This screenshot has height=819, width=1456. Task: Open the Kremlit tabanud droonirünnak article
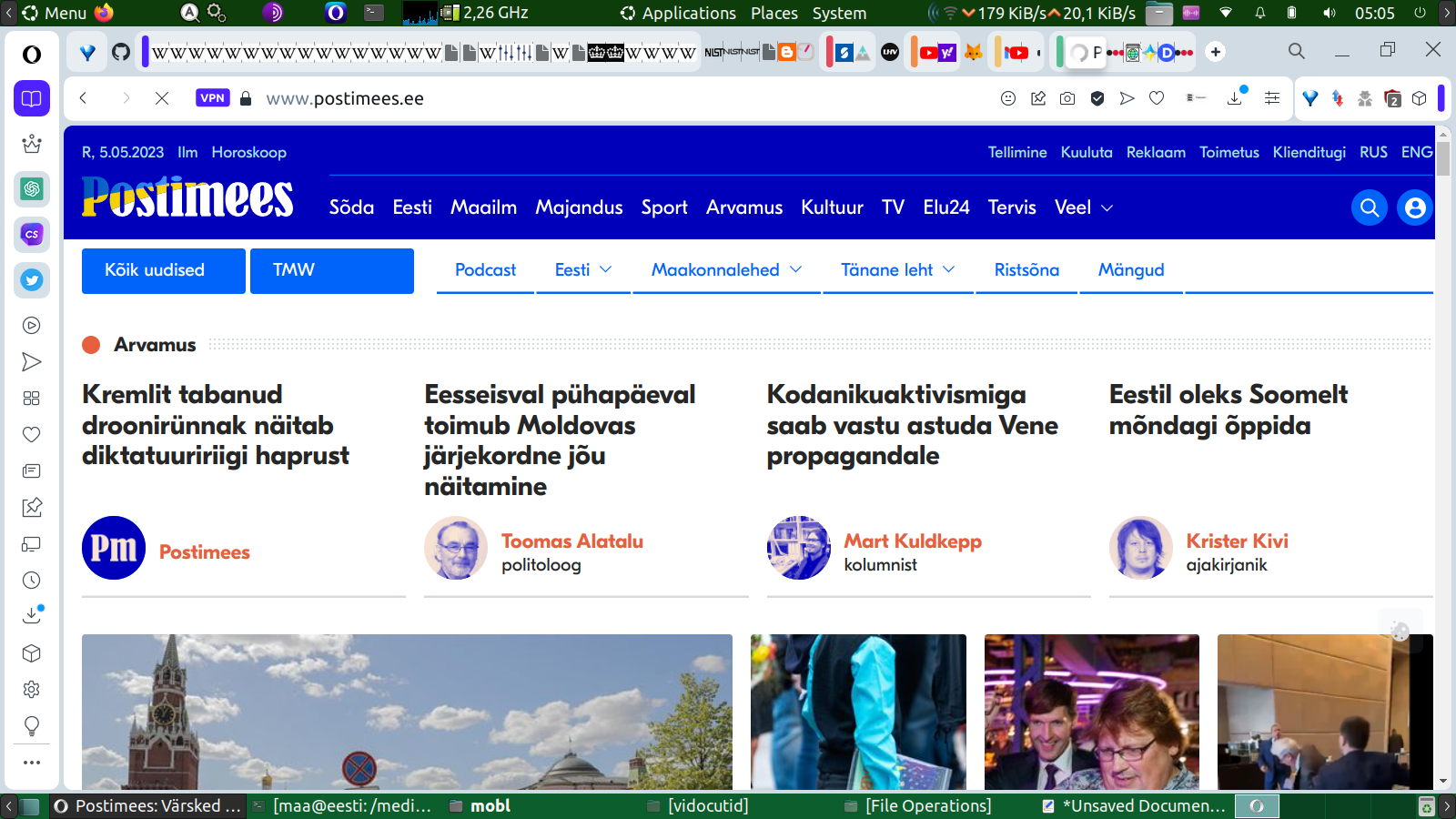point(216,425)
